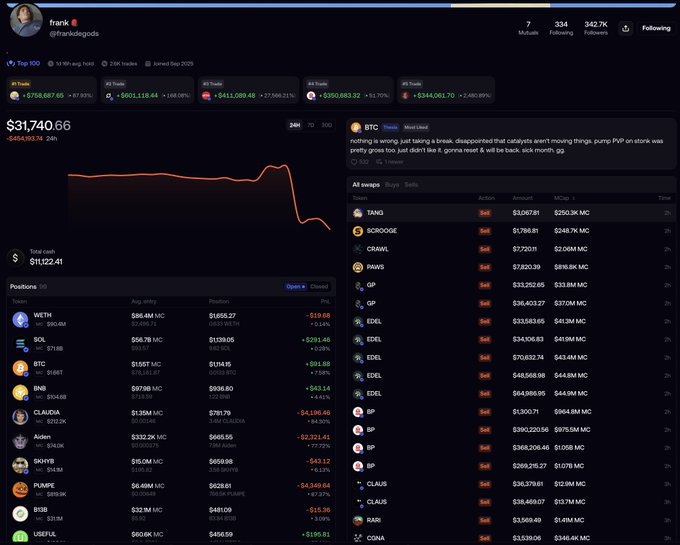Click the BNB token icon
The width and height of the screenshot is (680, 545).
coord(20,392)
